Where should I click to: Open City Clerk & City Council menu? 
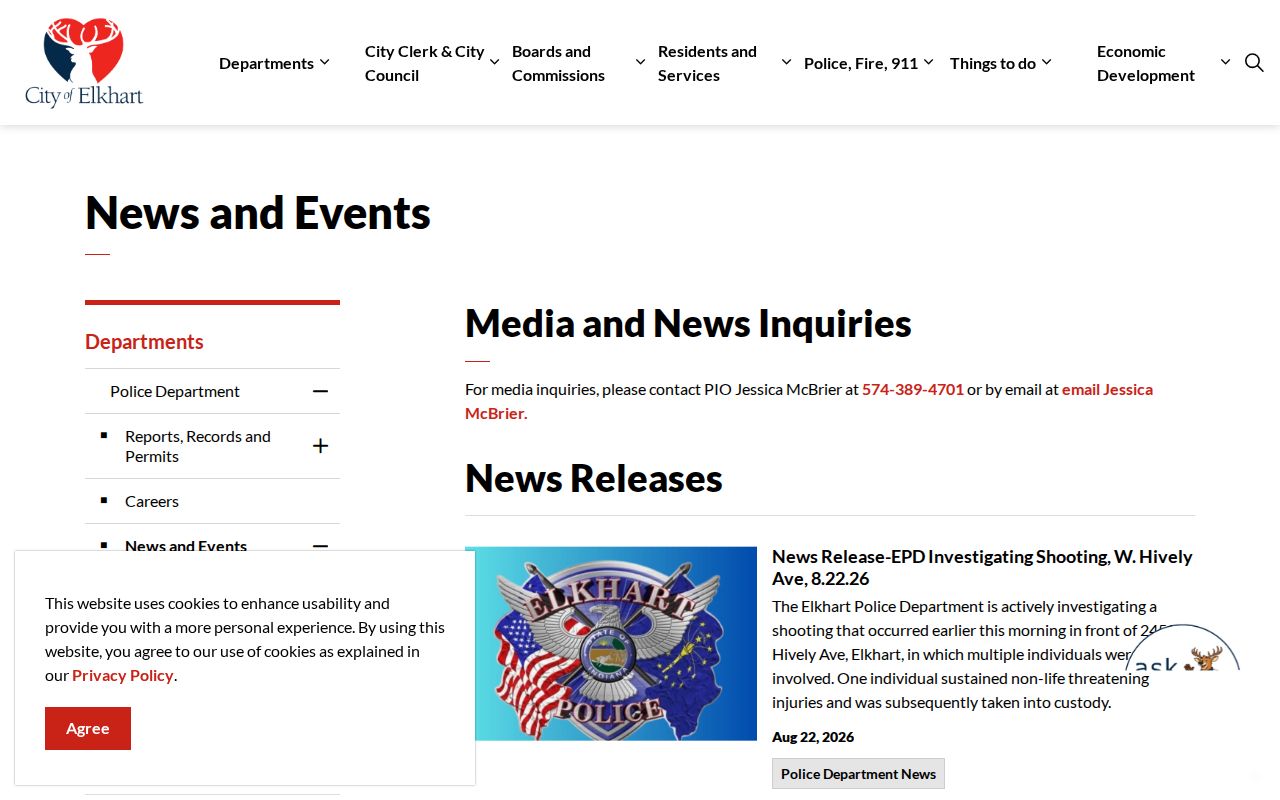[425, 63]
